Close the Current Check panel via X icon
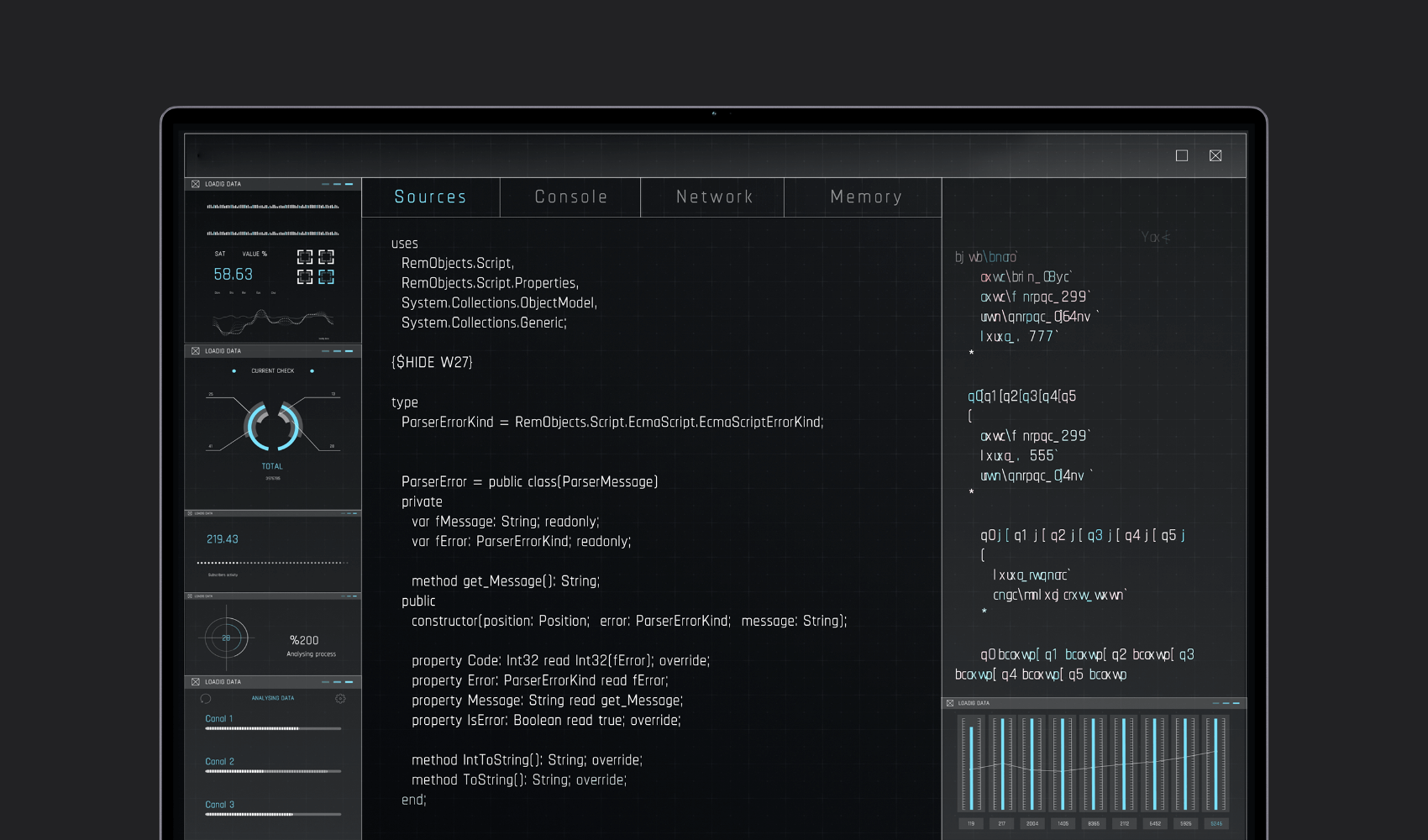Viewport: 1428px width, 840px height. (196, 351)
